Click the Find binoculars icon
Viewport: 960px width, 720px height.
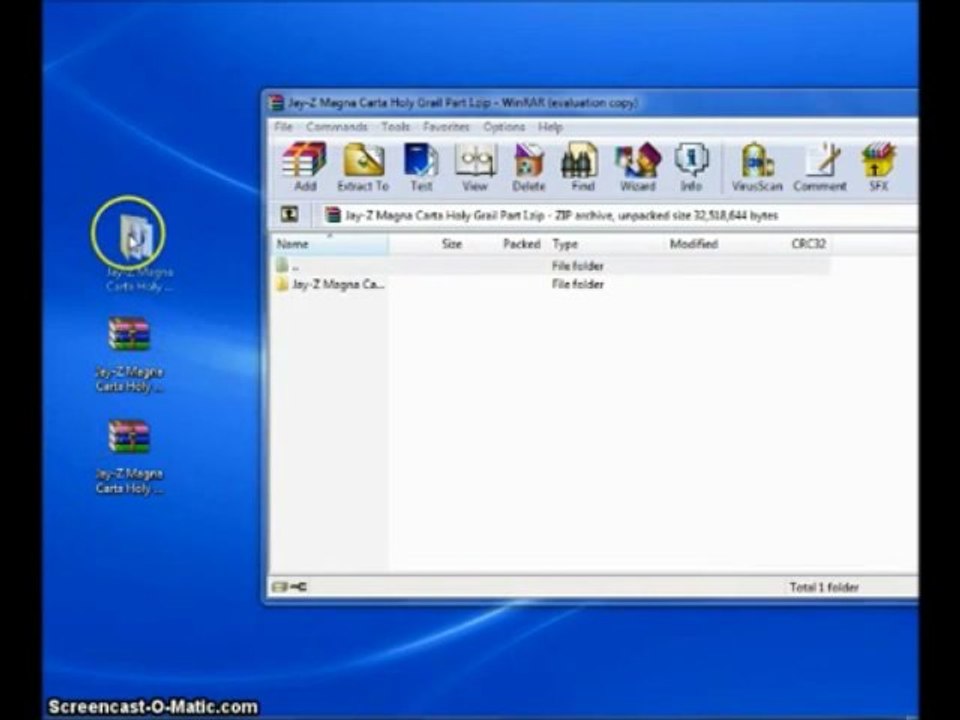click(x=582, y=167)
